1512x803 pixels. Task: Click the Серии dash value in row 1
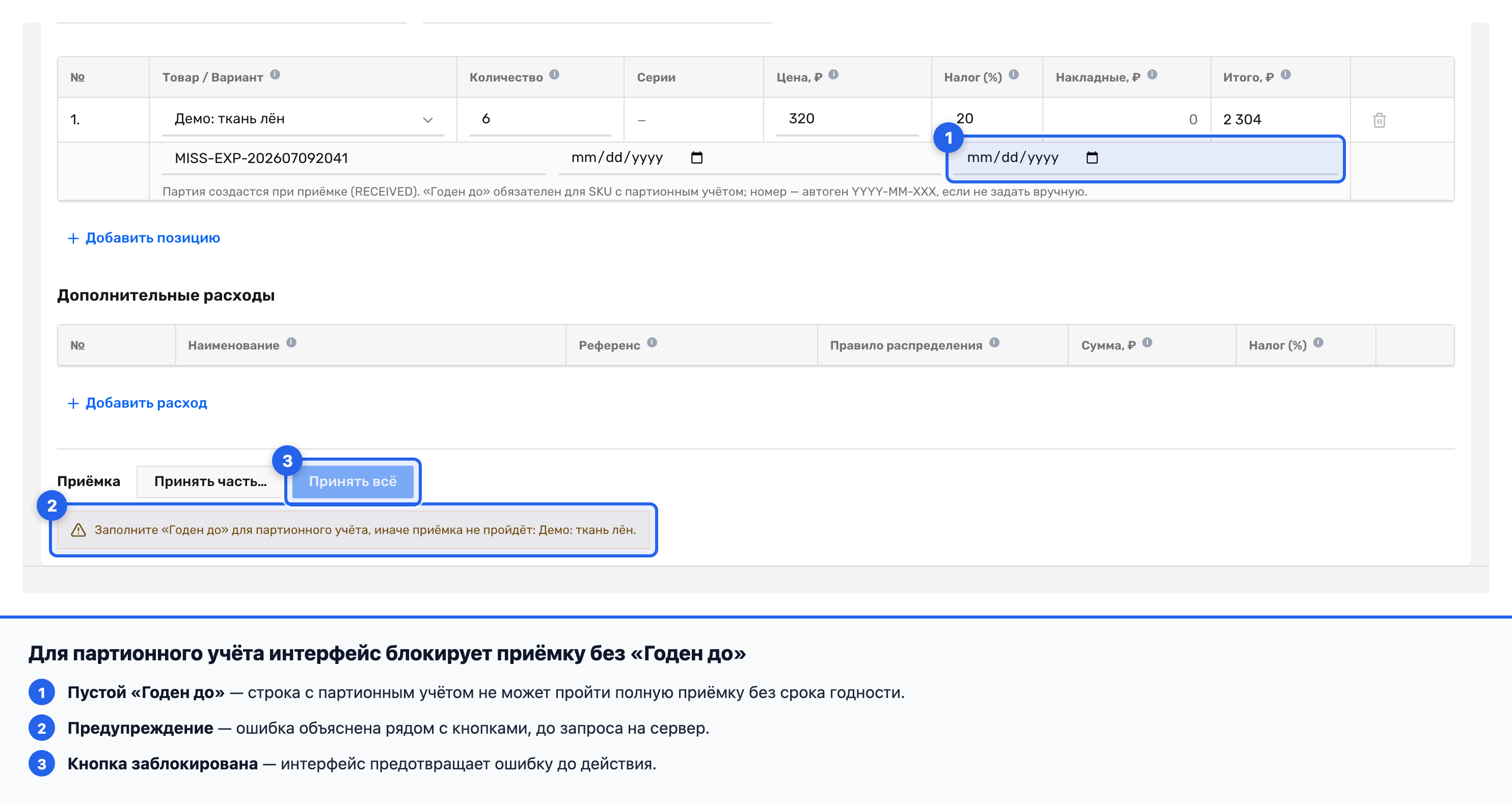click(641, 120)
